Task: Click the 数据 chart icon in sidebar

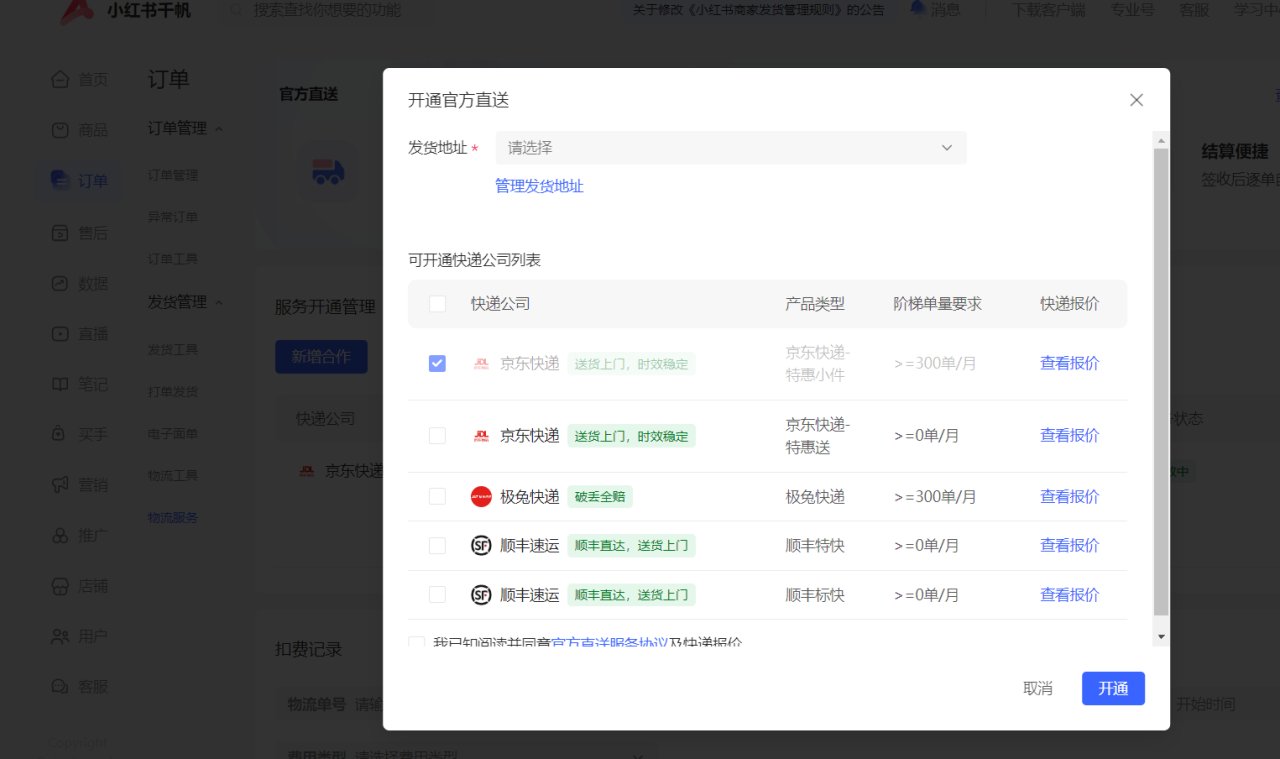Action: 60,283
